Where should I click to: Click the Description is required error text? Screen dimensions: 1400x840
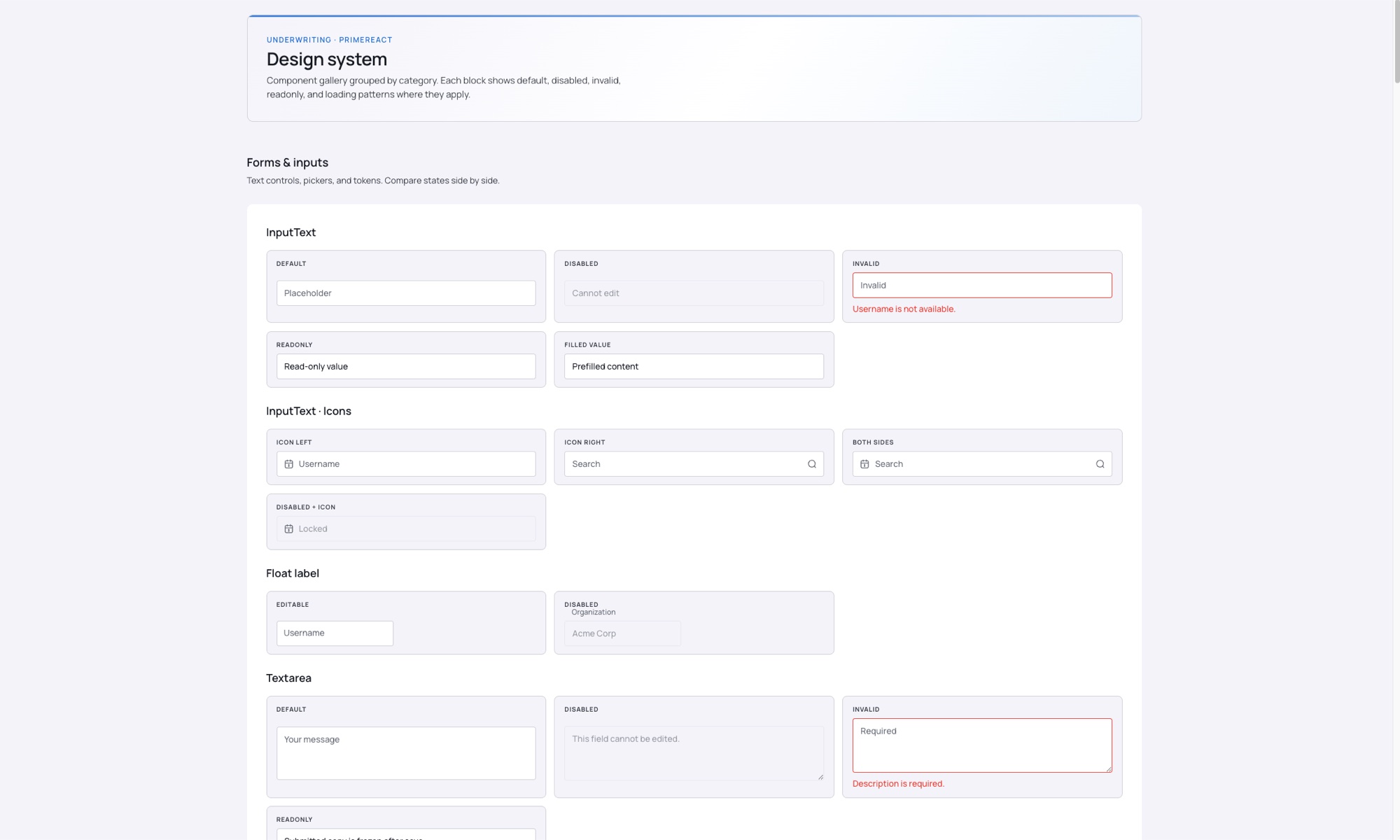coord(898,783)
